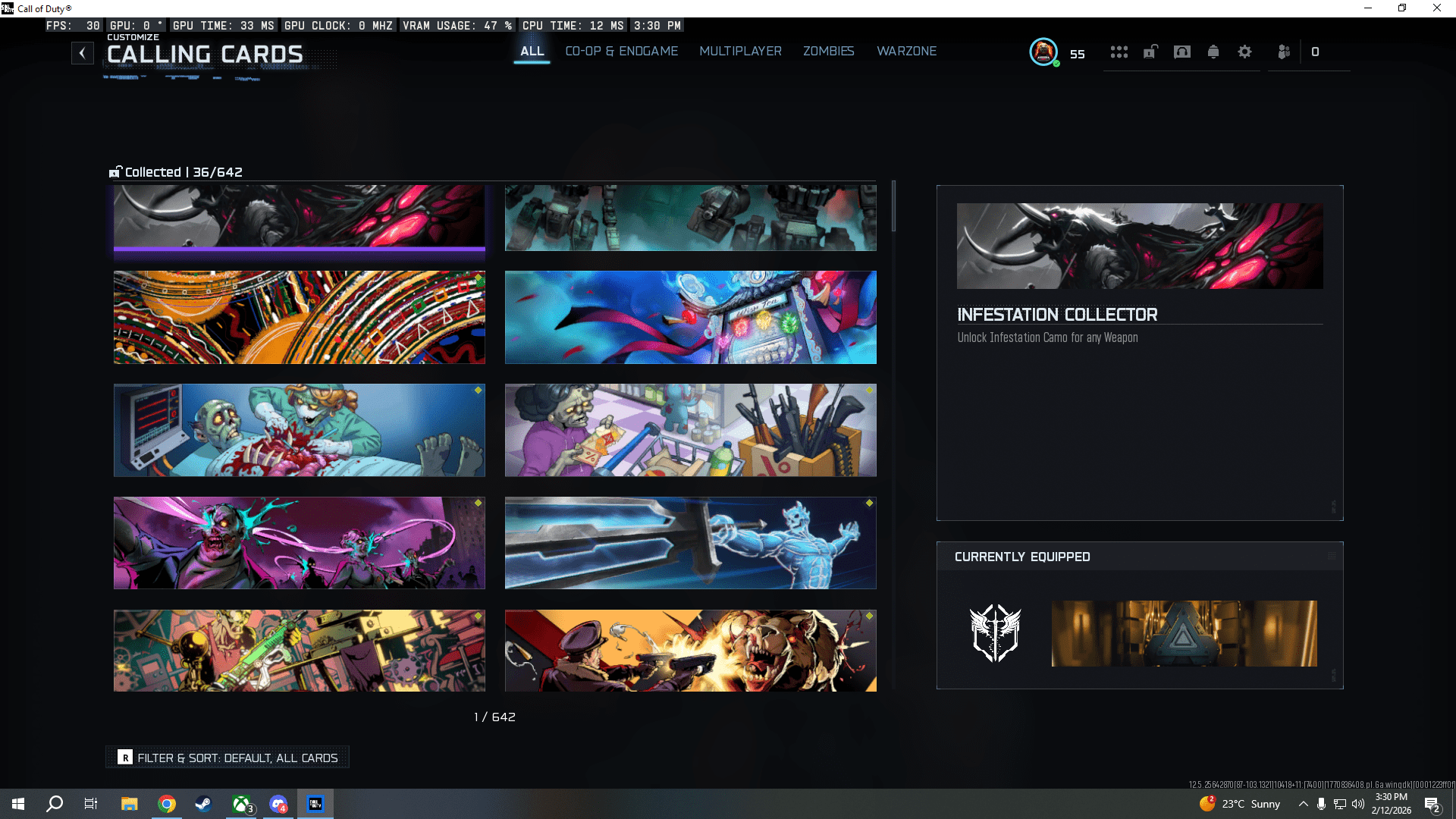Click the player level 55 text

pos(1078,54)
